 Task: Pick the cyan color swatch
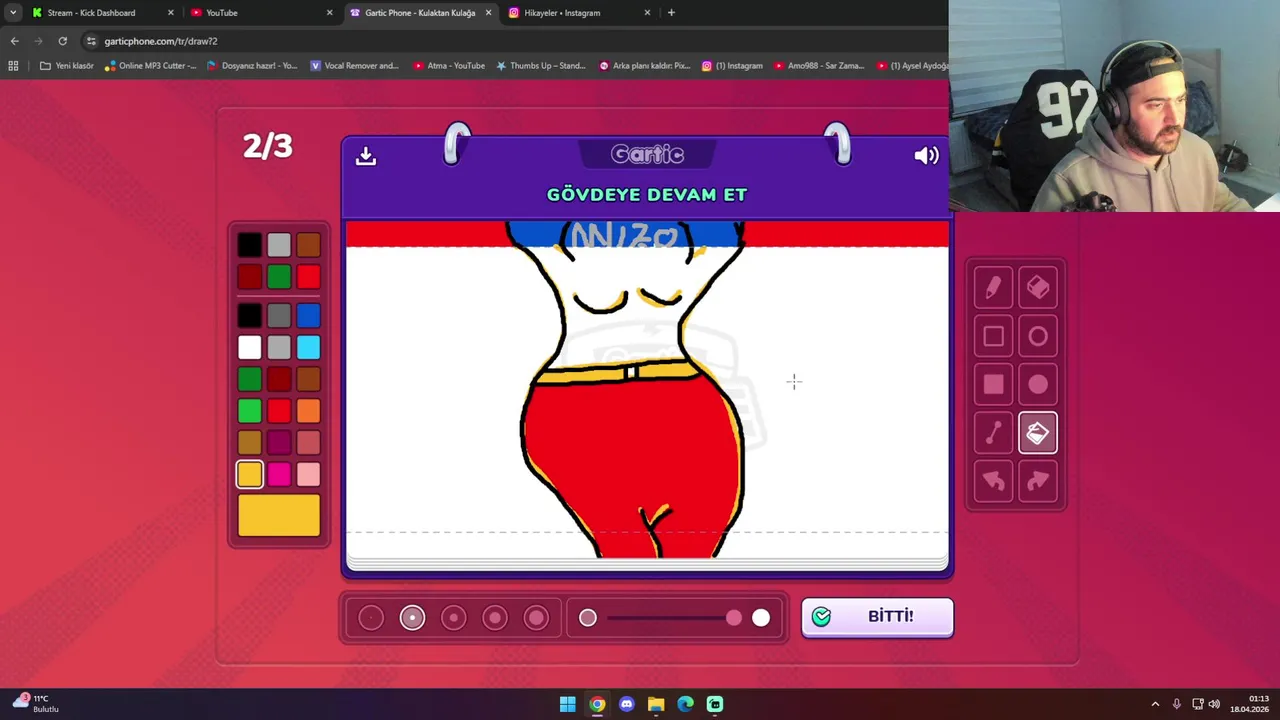(x=308, y=348)
